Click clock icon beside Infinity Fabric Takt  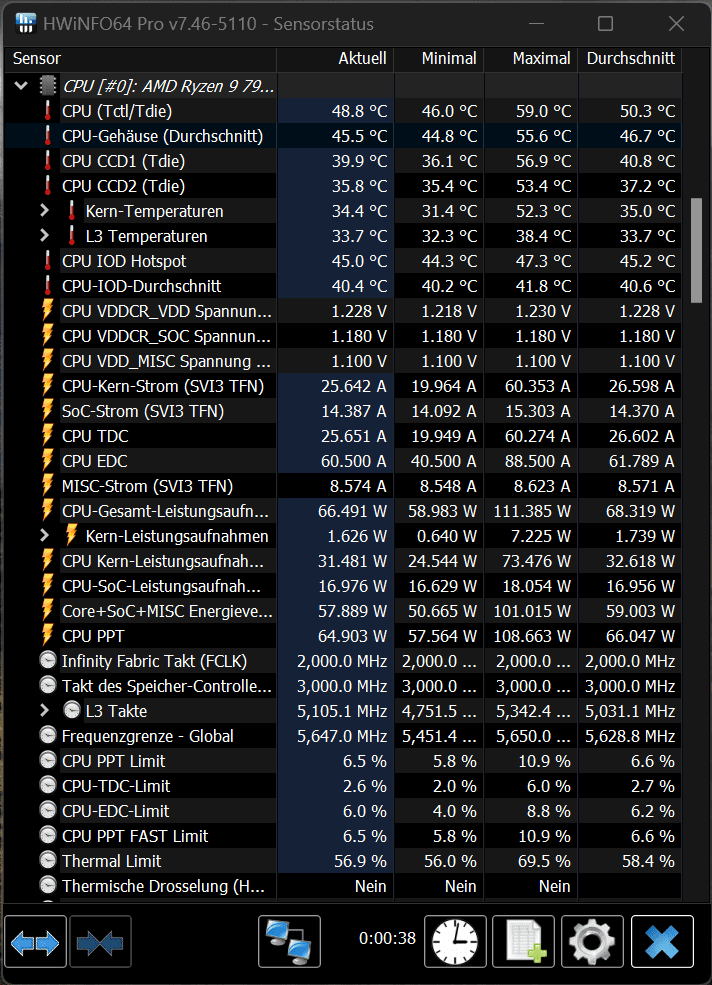point(48,660)
